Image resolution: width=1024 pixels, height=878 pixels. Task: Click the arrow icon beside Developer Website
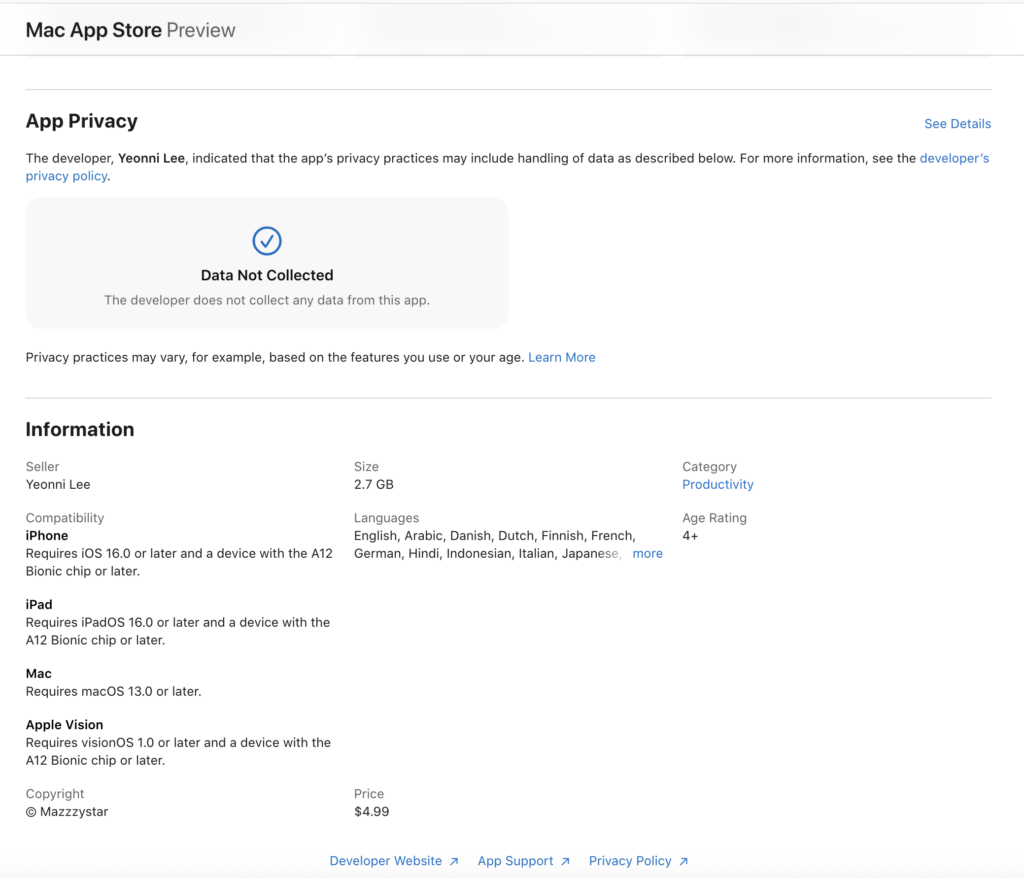(454, 861)
